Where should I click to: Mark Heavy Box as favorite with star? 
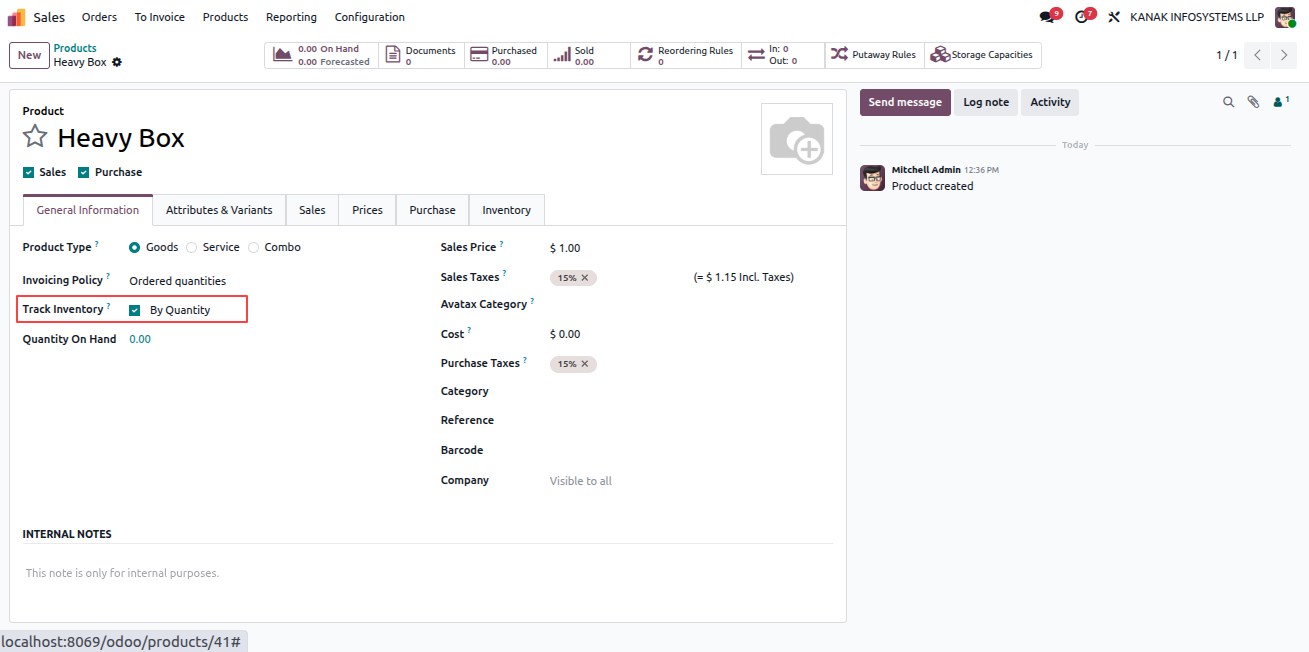[35, 137]
